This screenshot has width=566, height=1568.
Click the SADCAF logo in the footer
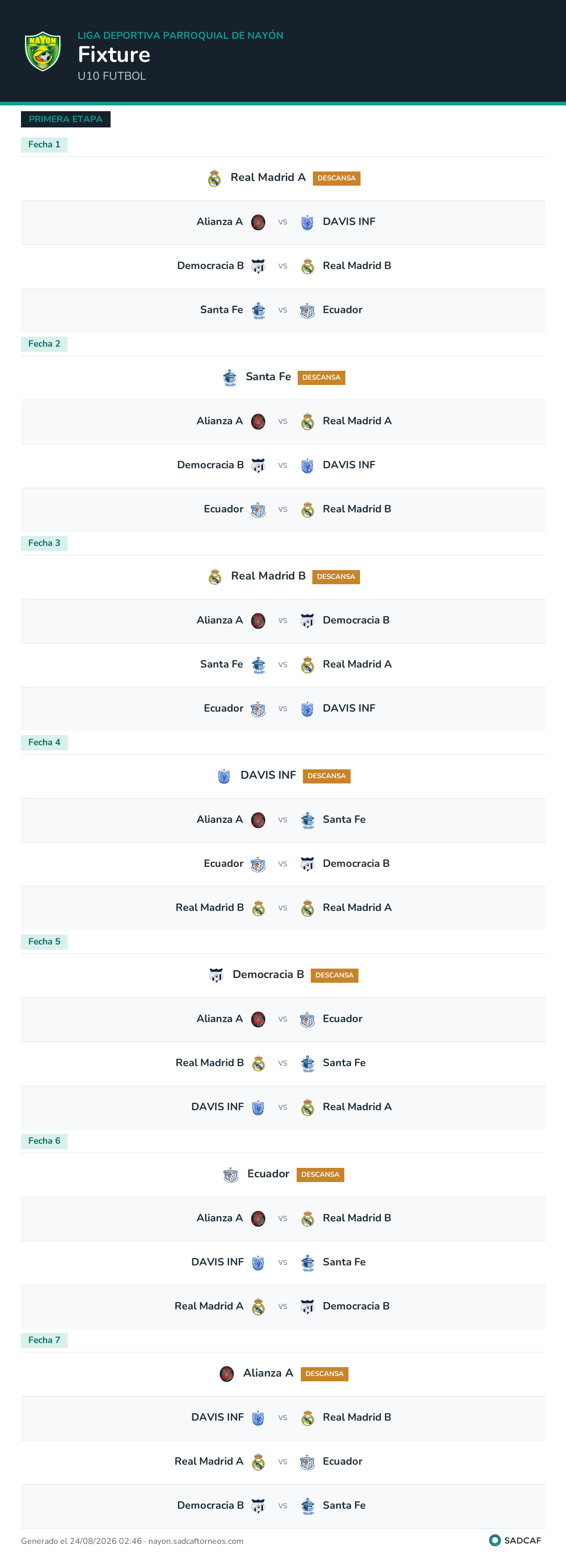point(515,1540)
